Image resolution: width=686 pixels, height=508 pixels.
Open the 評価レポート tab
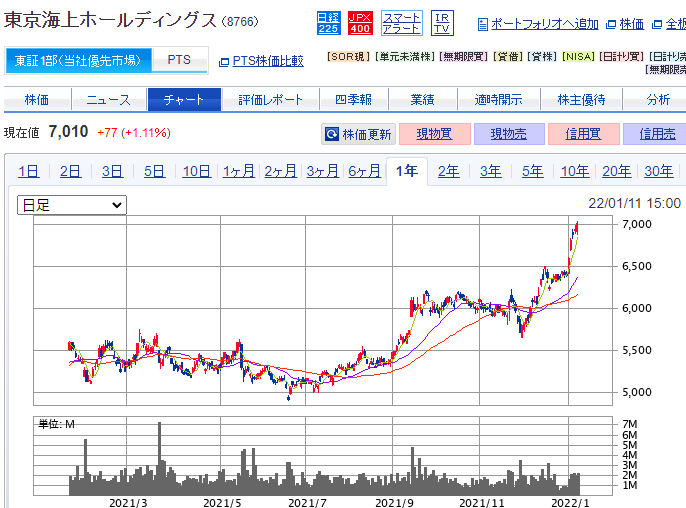click(270, 100)
